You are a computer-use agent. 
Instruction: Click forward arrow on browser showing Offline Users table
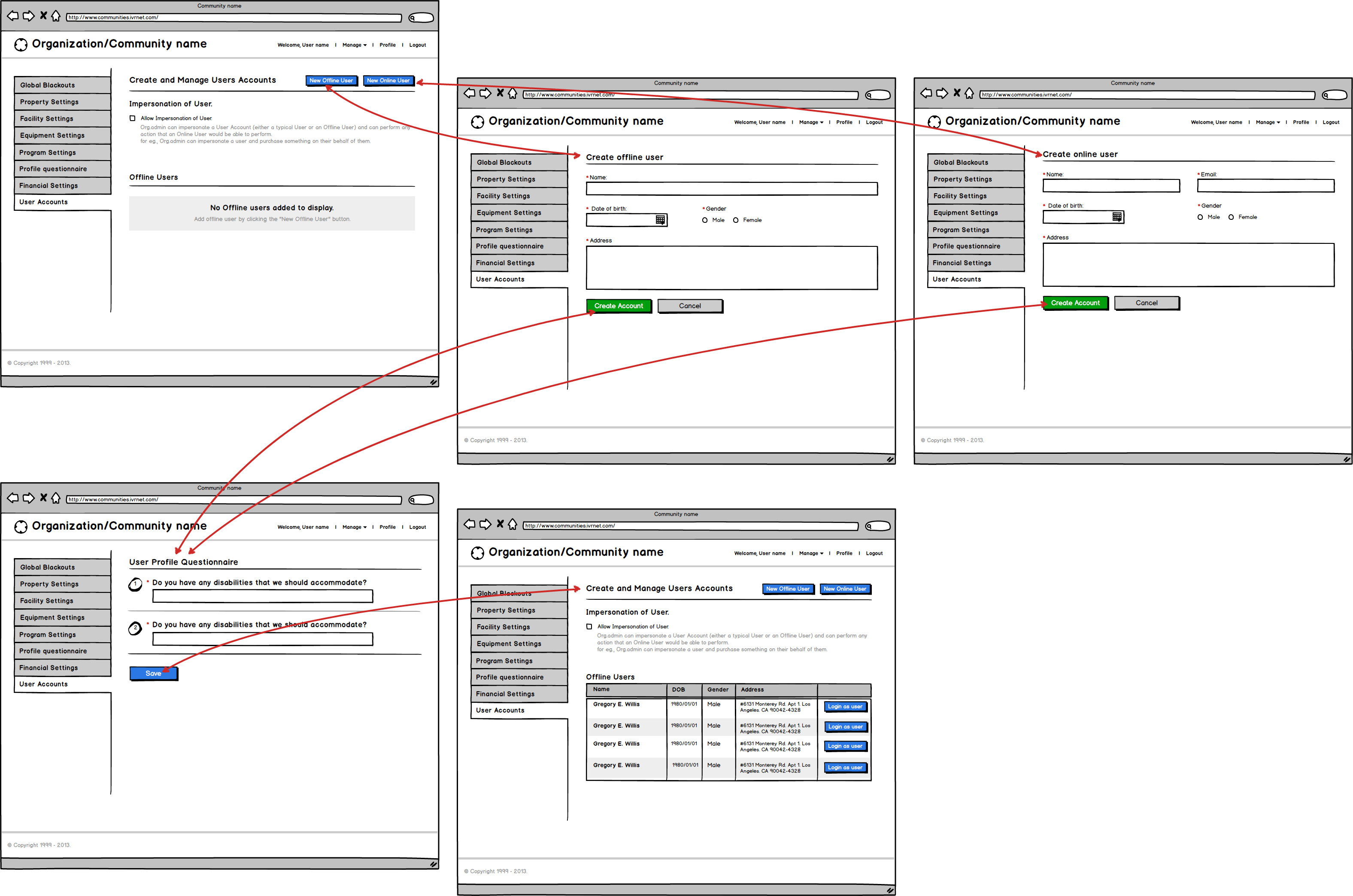[x=485, y=524]
